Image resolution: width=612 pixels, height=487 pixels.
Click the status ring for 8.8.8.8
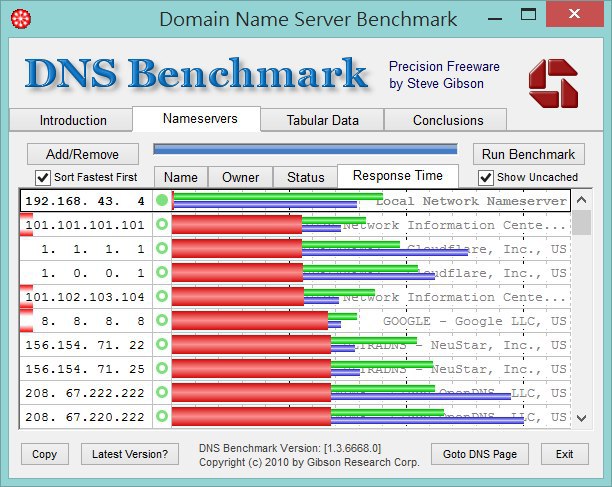coord(162,320)
